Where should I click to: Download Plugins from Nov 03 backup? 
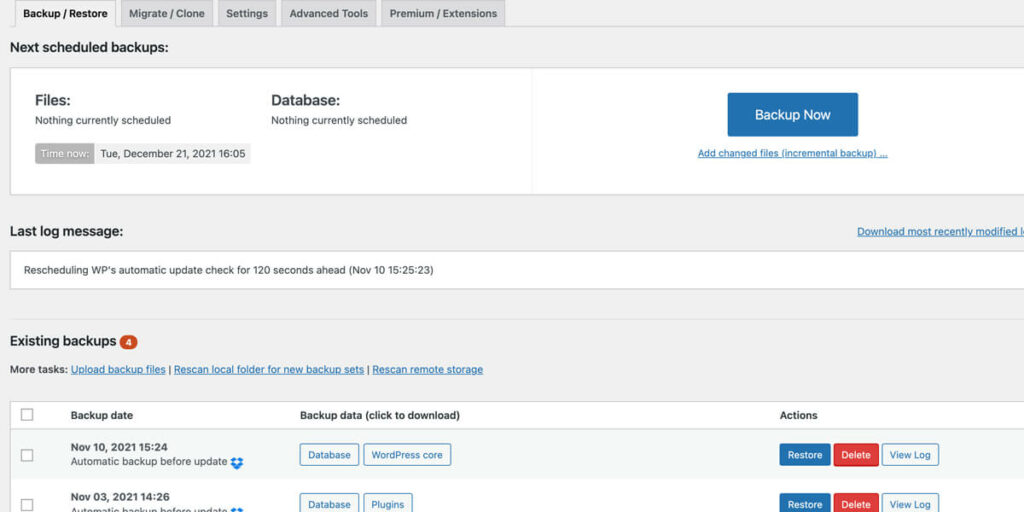click(388, 503)
